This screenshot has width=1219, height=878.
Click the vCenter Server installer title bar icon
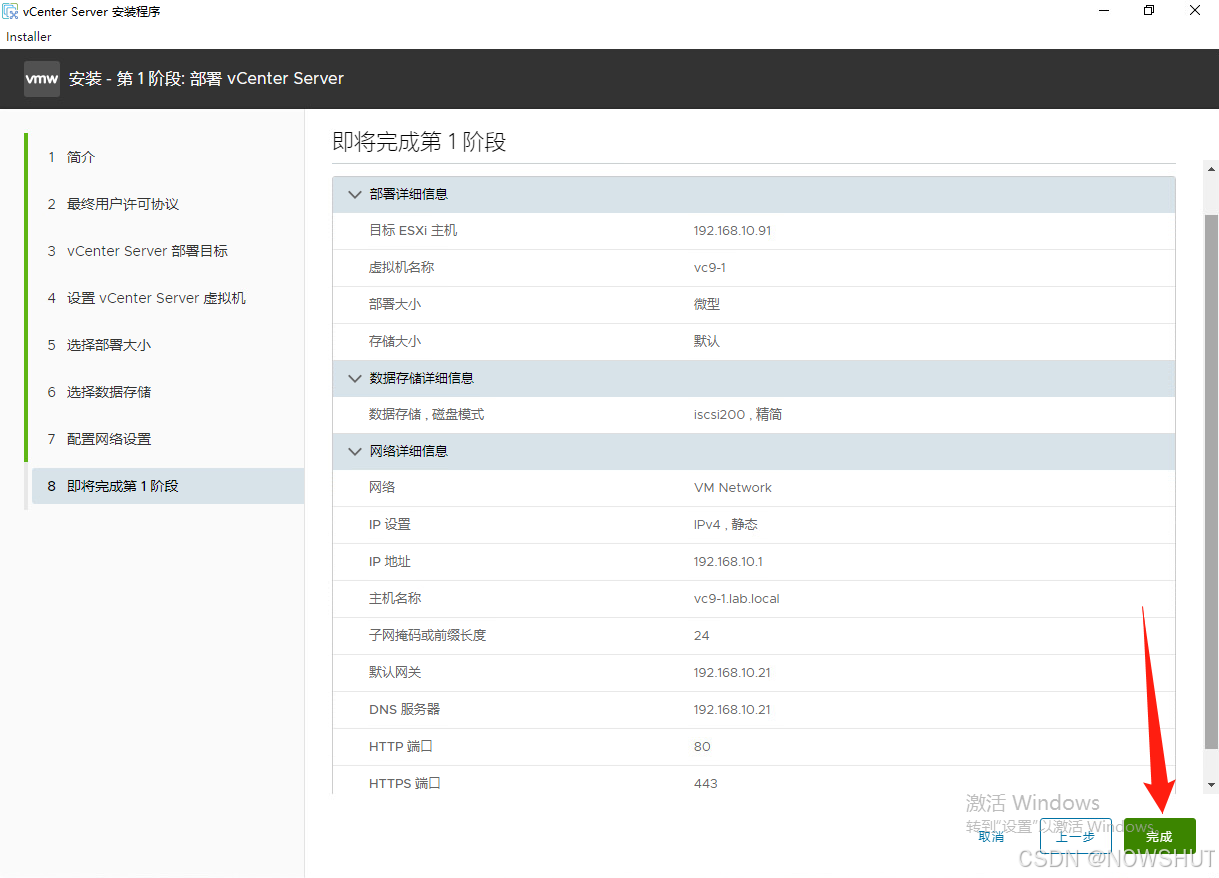click(10, 11)
